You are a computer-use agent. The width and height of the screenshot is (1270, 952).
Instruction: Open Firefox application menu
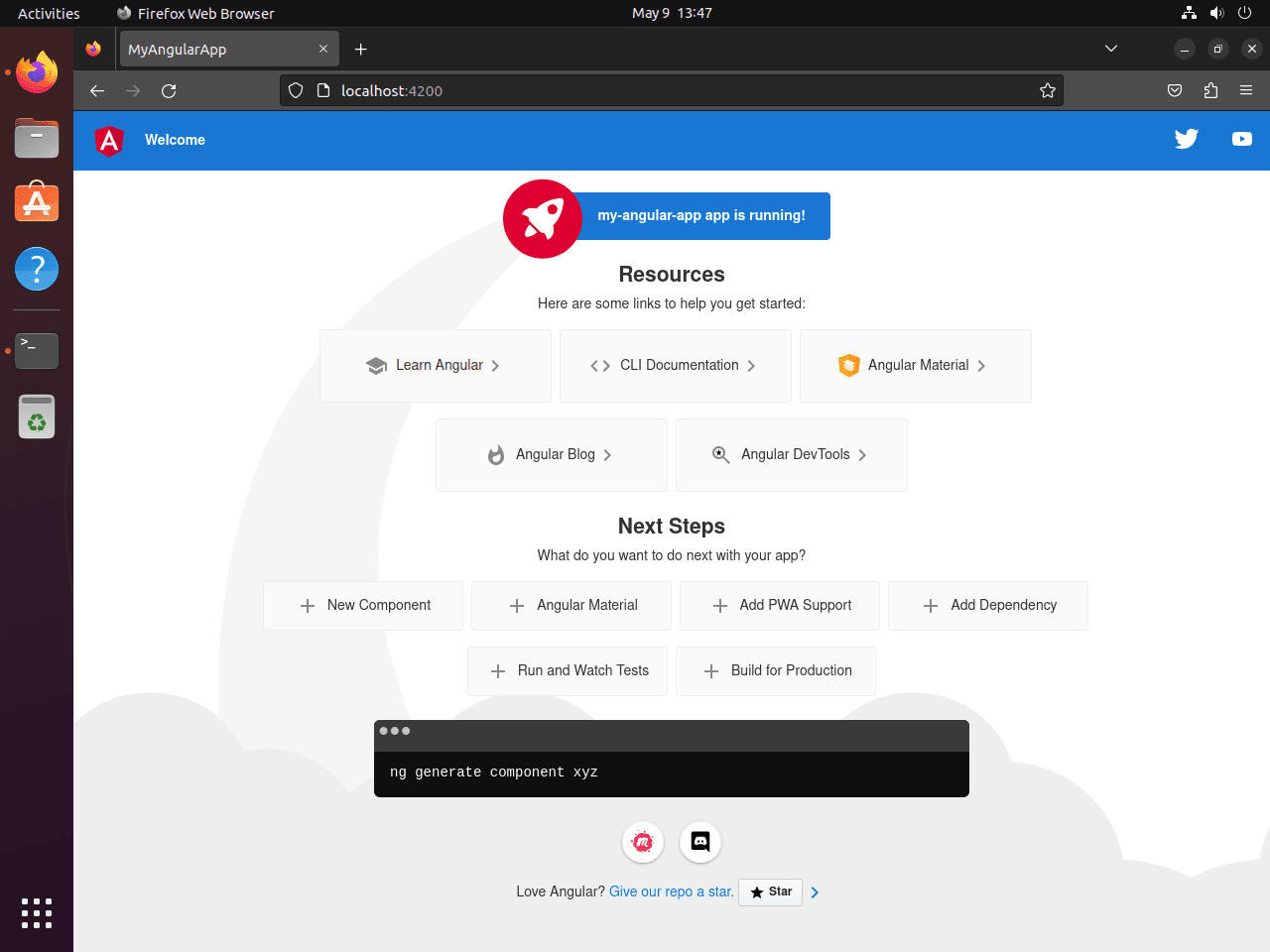point(1246,91)
